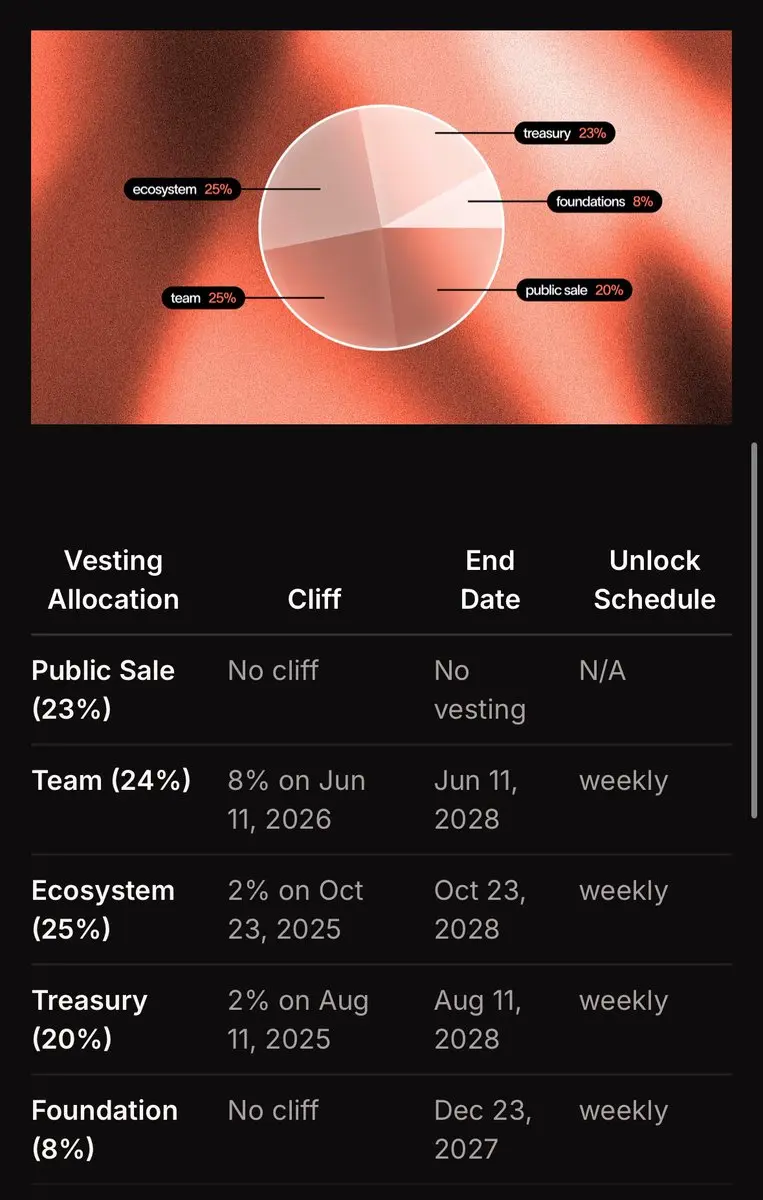Click the treasury 23% chart label
Viewport: 763px width, 1200px height.
[564, 133]
